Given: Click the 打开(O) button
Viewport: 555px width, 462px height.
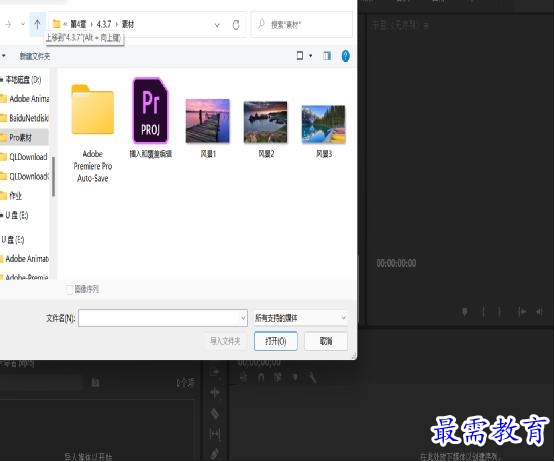Looking at the screenshot, I should click(276, 341).
